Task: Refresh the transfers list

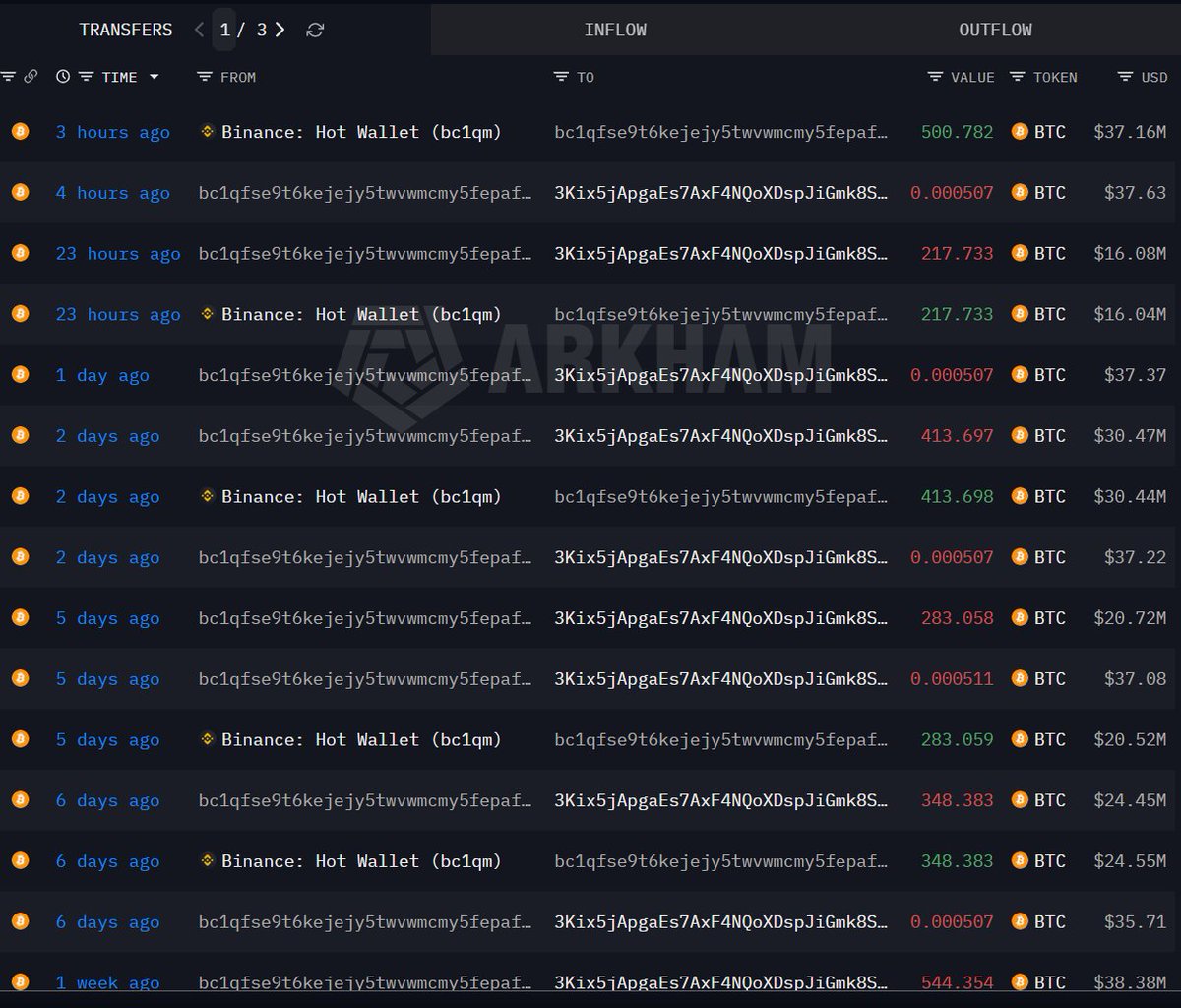Action: (x=315, y=31)
